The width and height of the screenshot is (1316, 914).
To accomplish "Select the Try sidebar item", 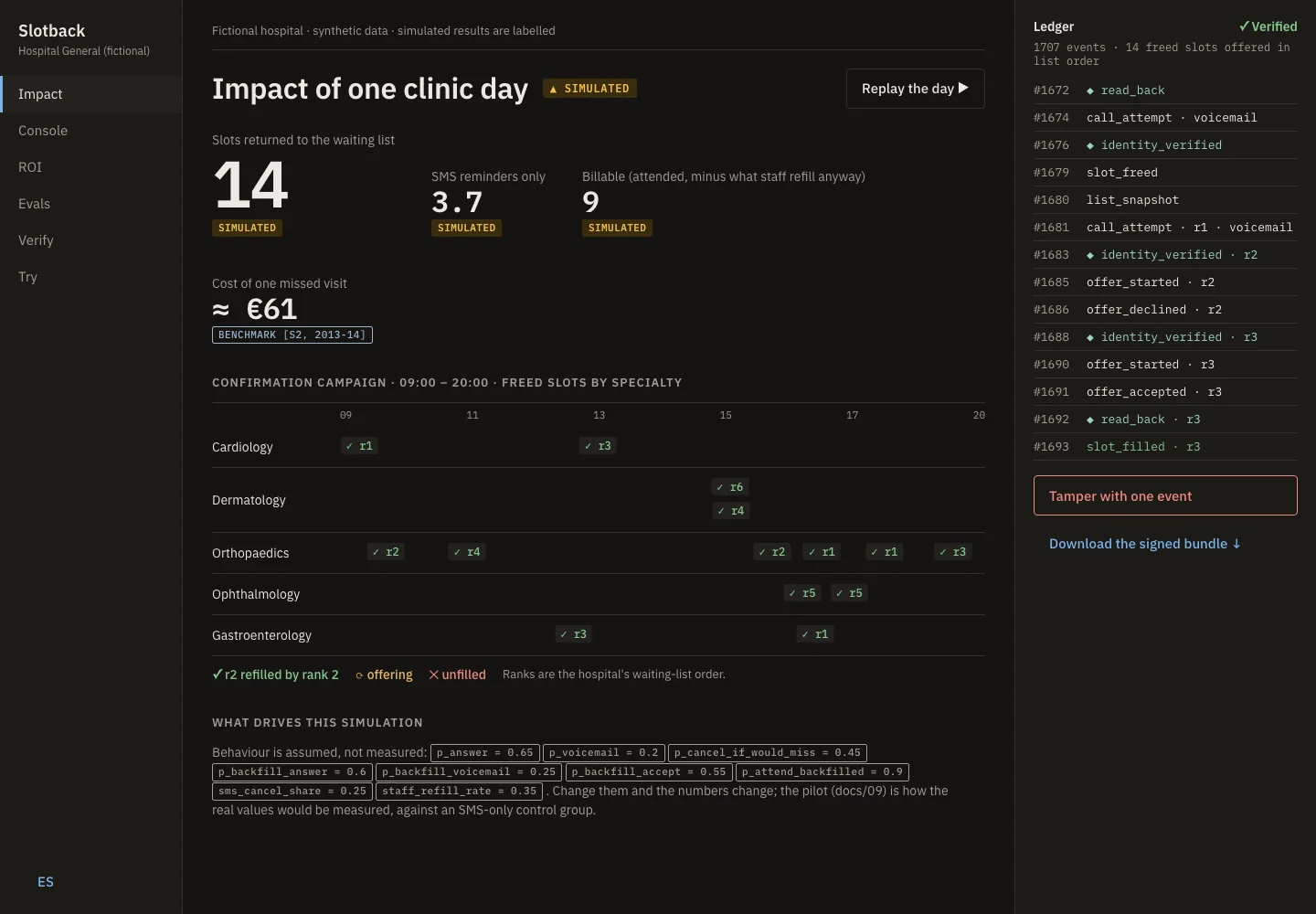I will tap(91, 277).
